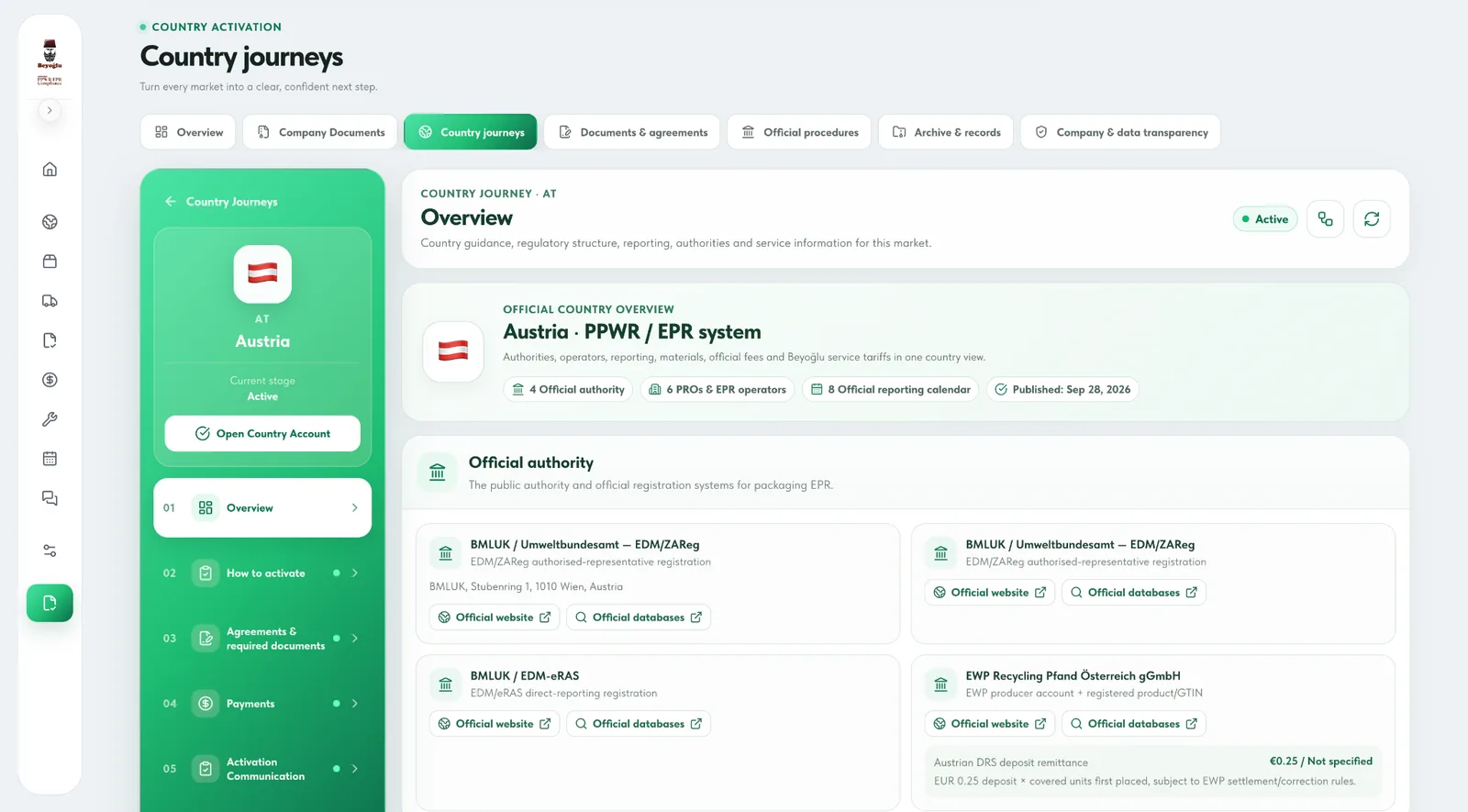
Task: Expand the sidebar with the chevron button
Action: click(x=50, y=110)
